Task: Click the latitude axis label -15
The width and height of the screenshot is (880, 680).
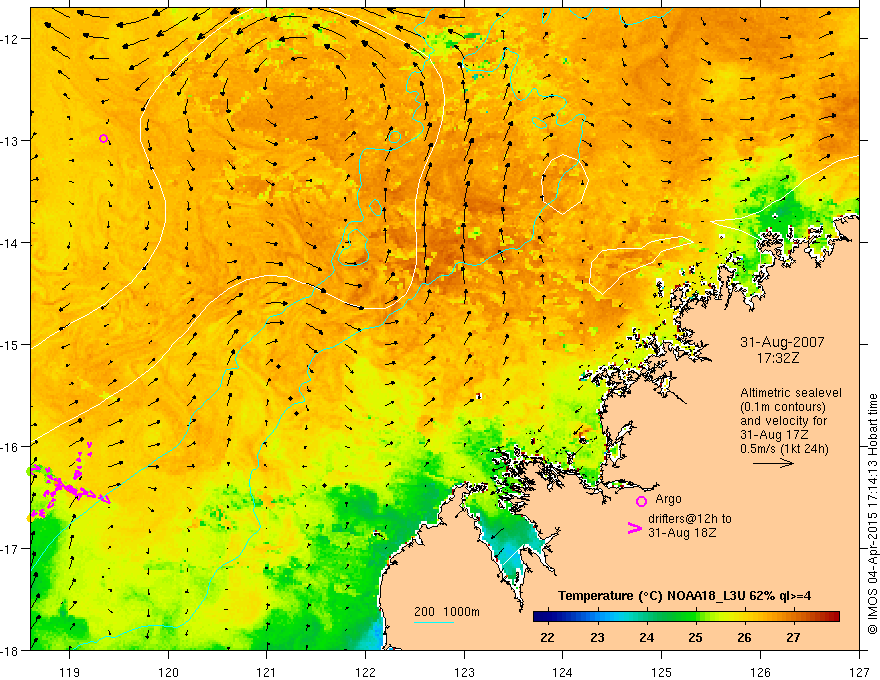Action: [x=10, y=345]
